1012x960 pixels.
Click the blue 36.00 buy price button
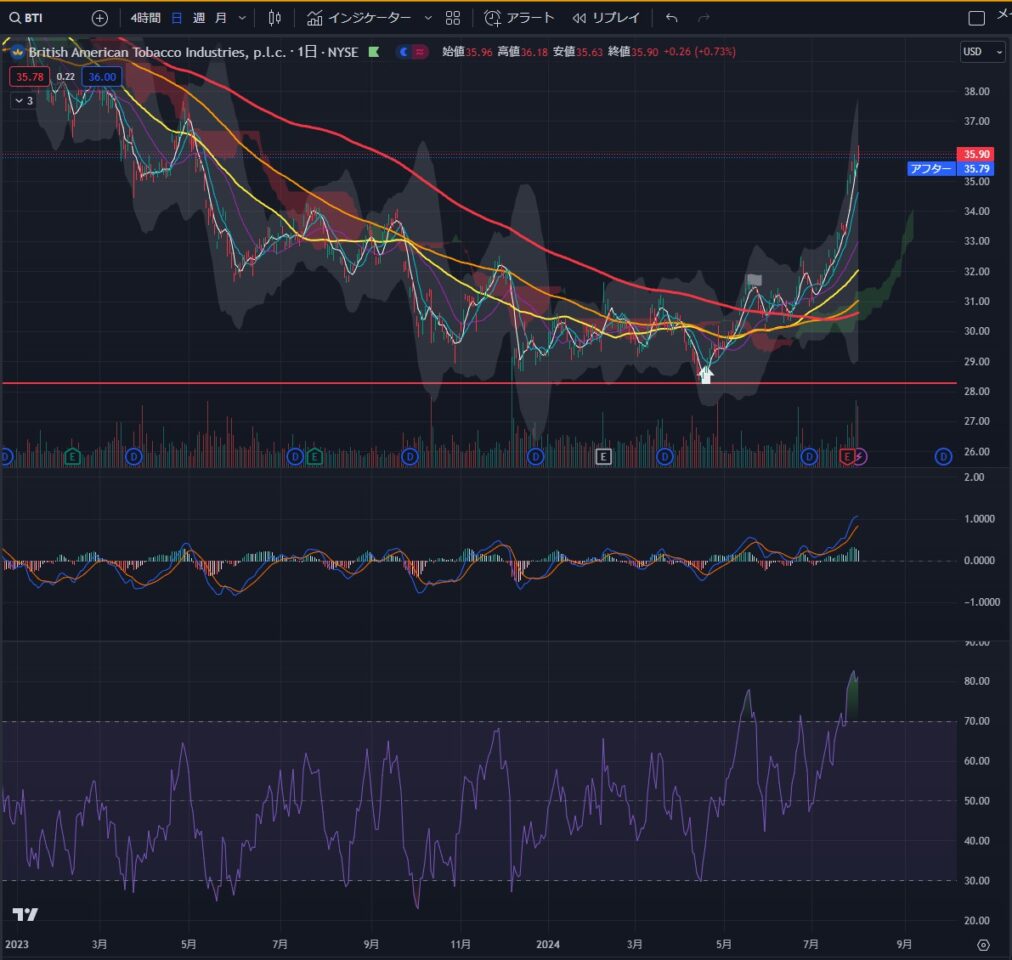tap(102, 77)
